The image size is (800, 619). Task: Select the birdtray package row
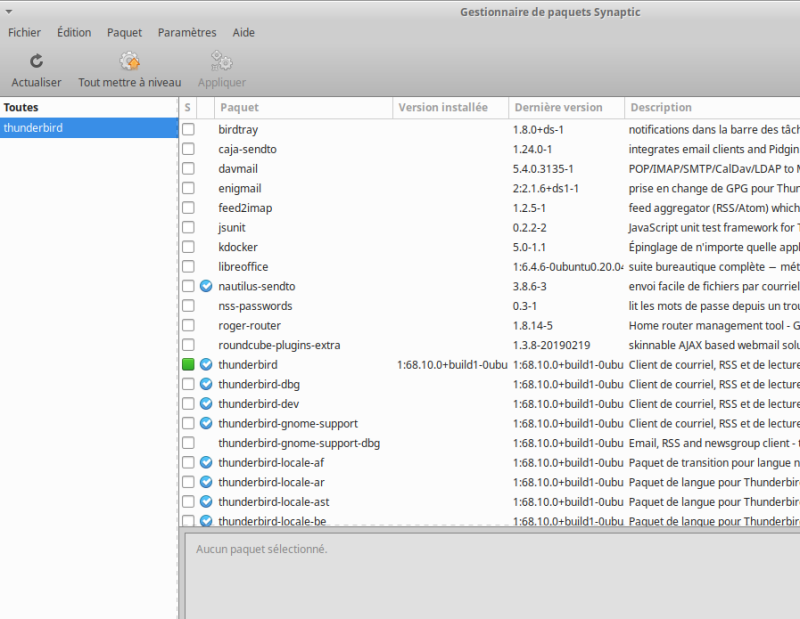490,130
